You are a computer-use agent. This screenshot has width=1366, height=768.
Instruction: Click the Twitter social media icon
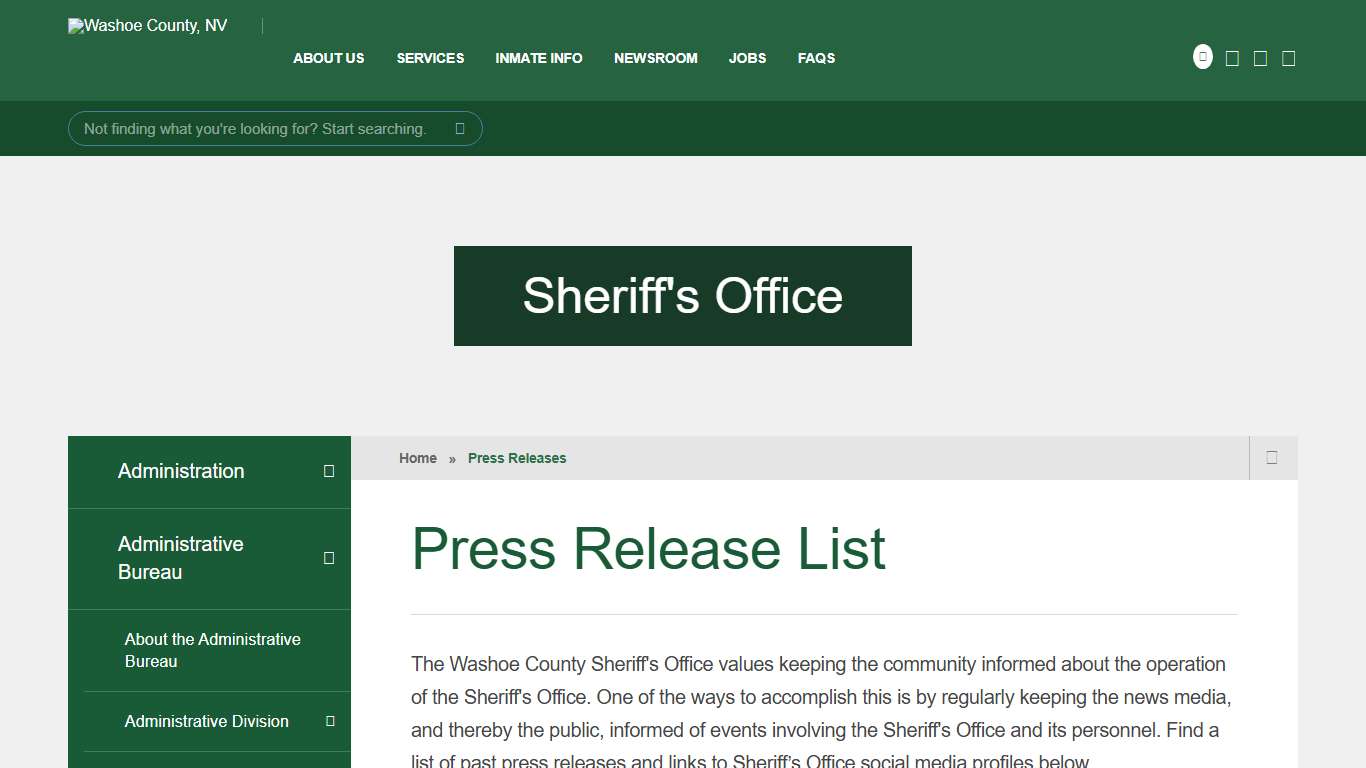click(1260, 57)
